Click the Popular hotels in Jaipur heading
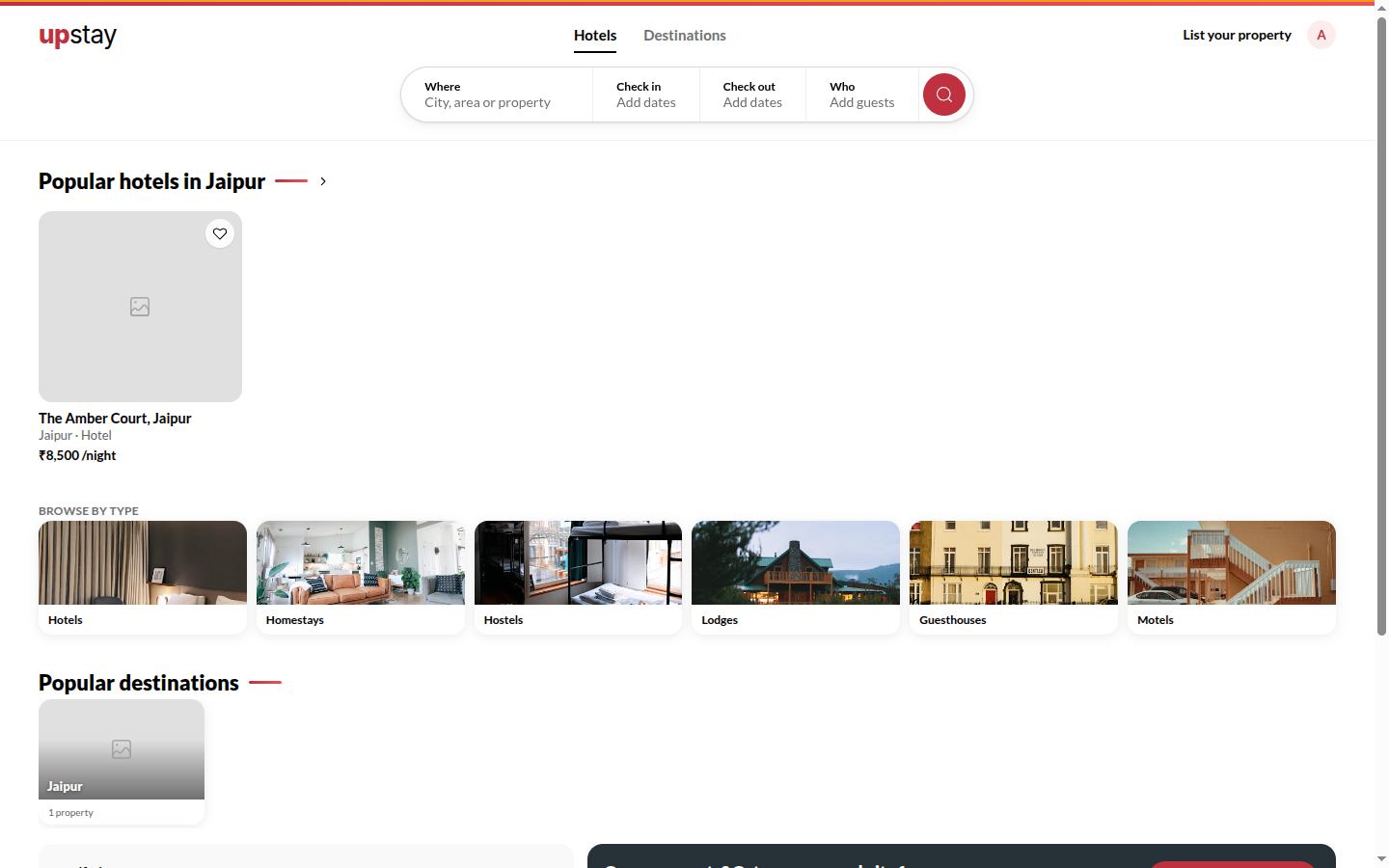 point(152,181)
